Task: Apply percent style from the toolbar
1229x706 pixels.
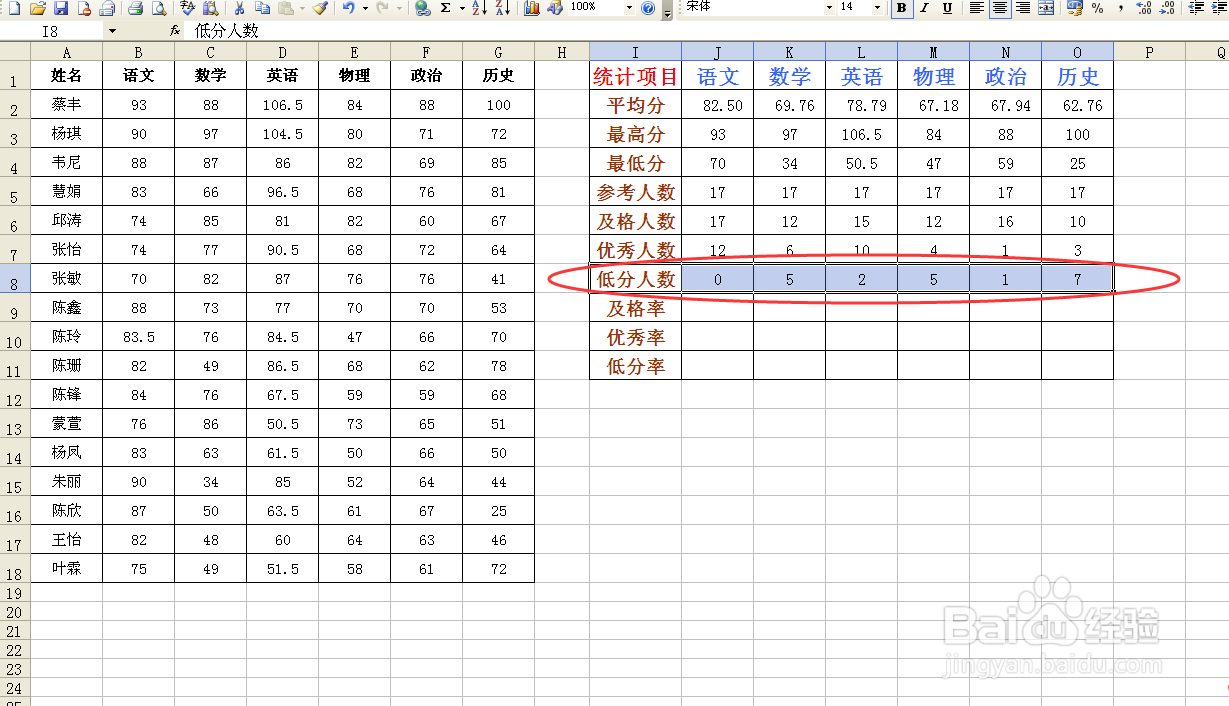Action: (x=1097, y=8)
